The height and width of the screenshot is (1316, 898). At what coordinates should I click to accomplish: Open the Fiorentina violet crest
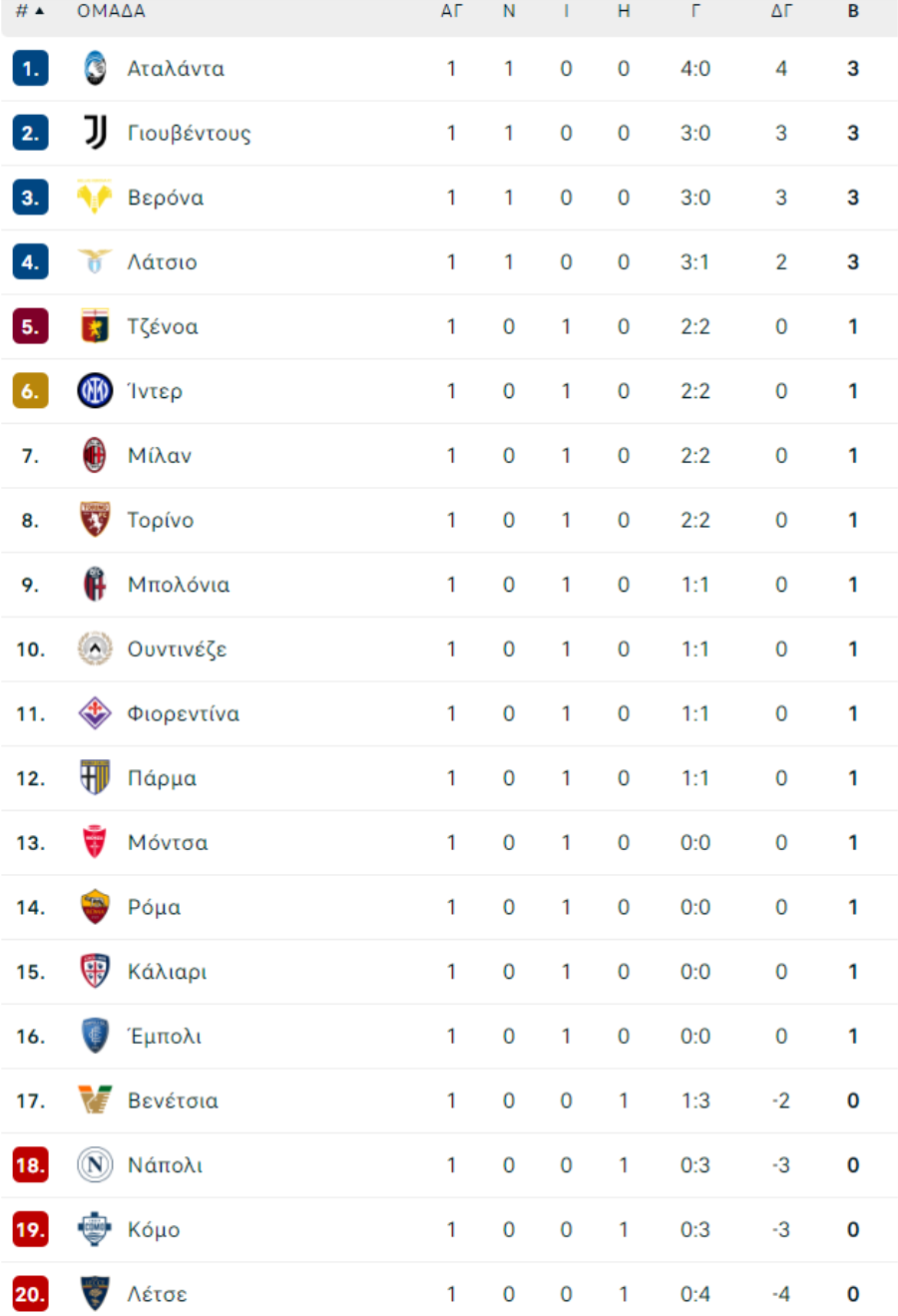point(95,713)
